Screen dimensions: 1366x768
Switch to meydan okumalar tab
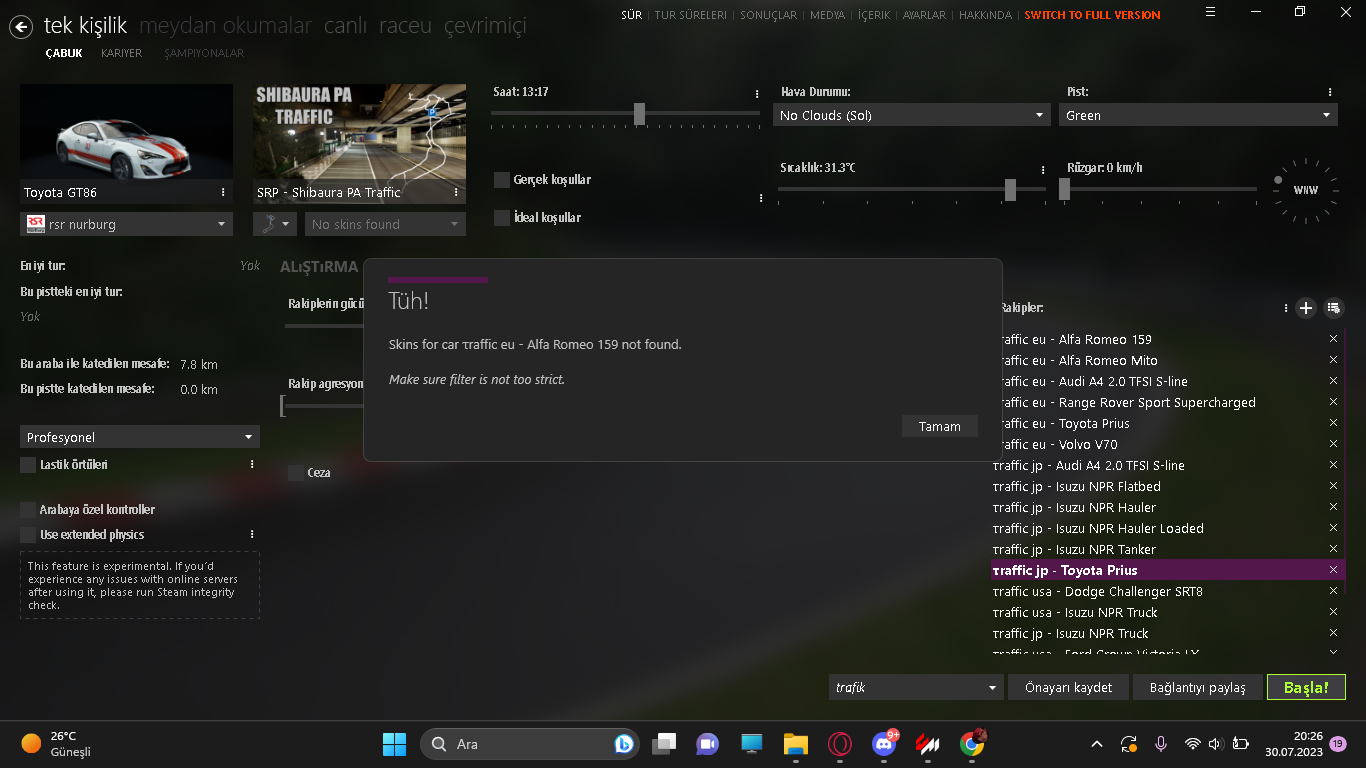225,26
